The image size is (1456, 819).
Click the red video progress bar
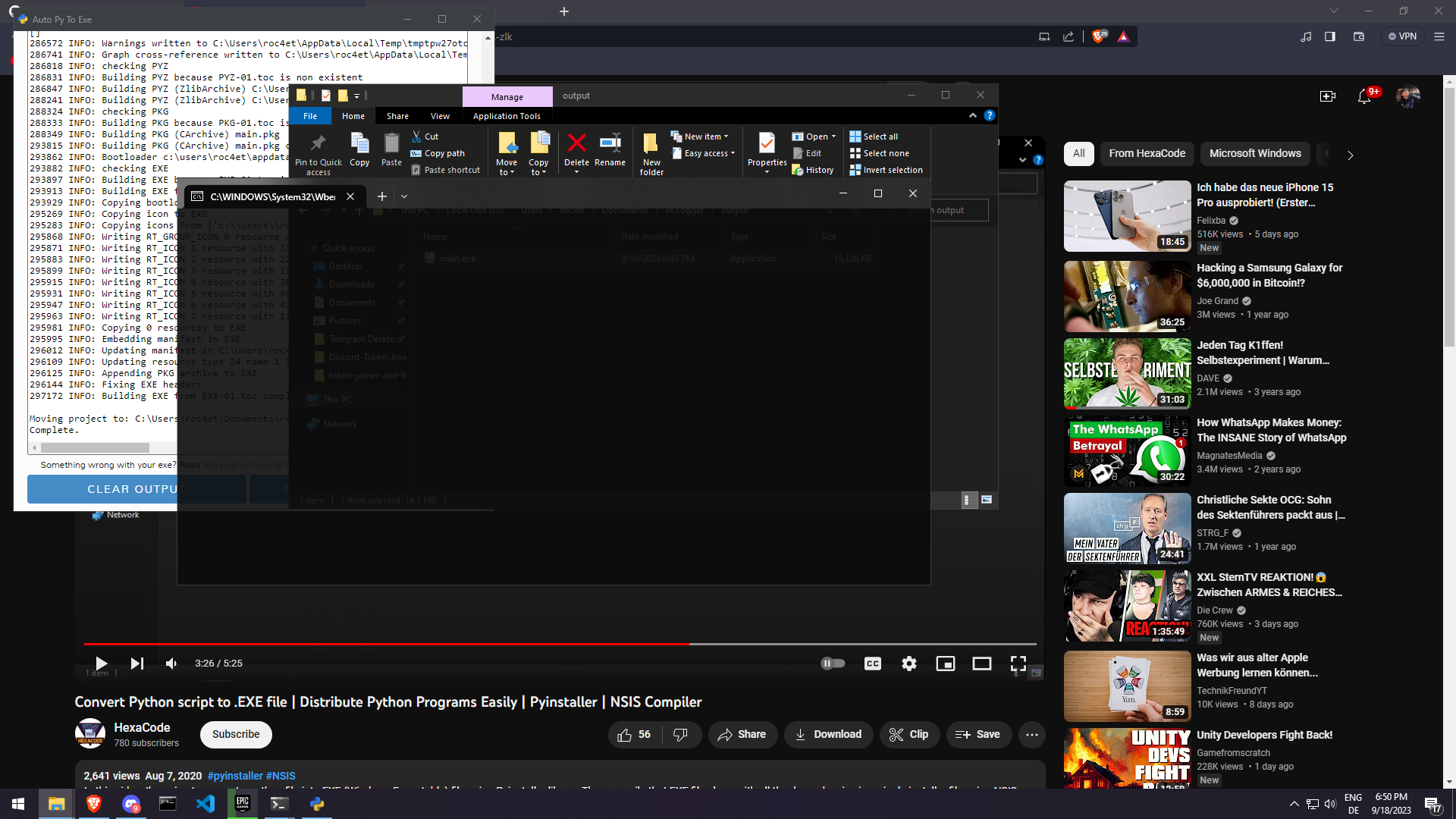[379, 644]
